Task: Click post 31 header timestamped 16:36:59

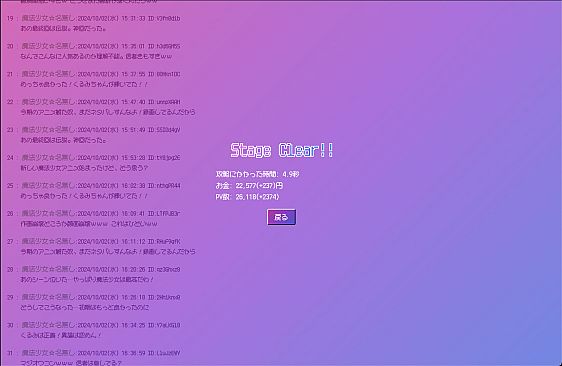Action: 94,353
